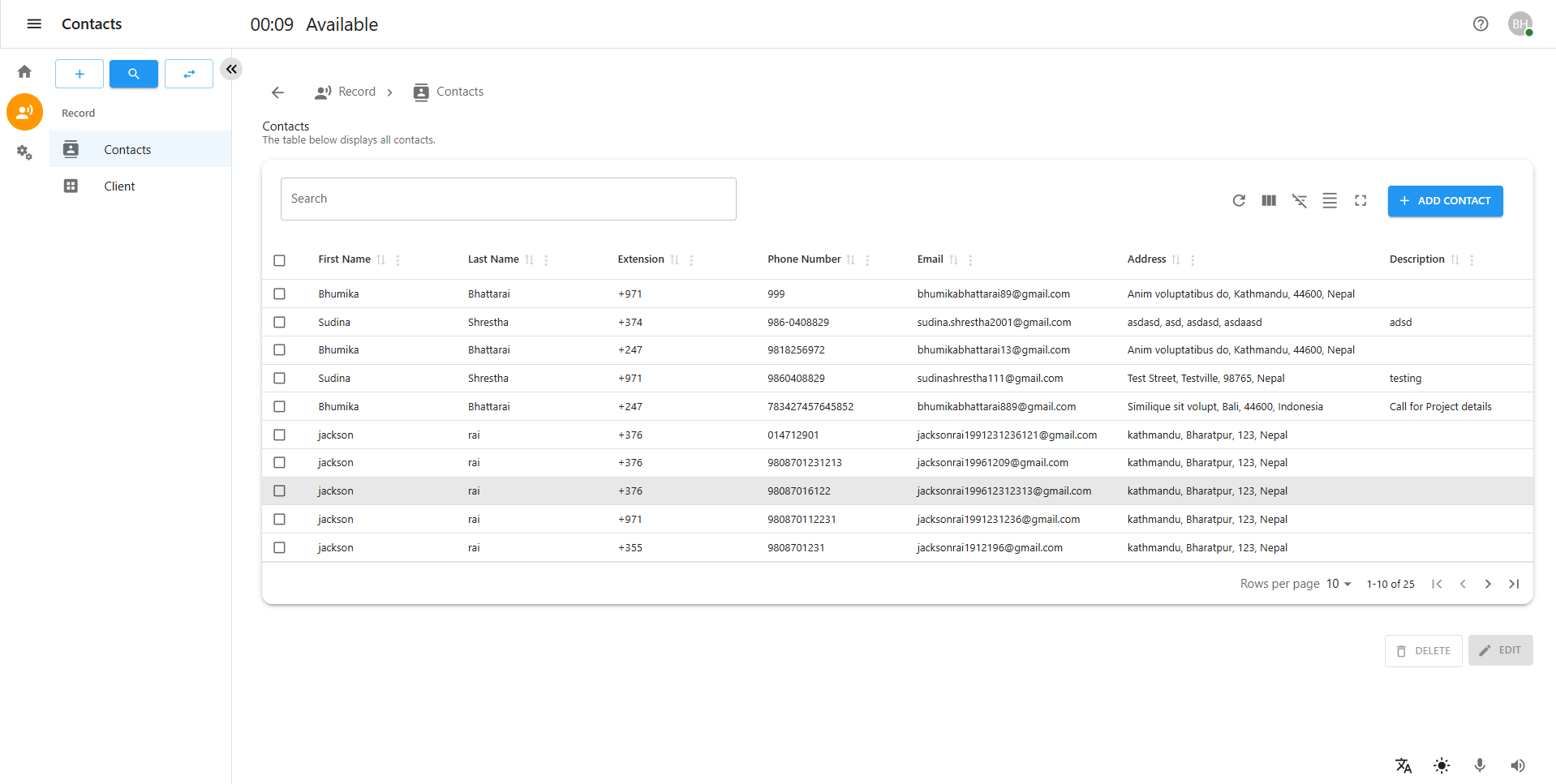Select Contacts in the sidebar menu
This screenshot has width=1556, height=784.
[127, 150]
